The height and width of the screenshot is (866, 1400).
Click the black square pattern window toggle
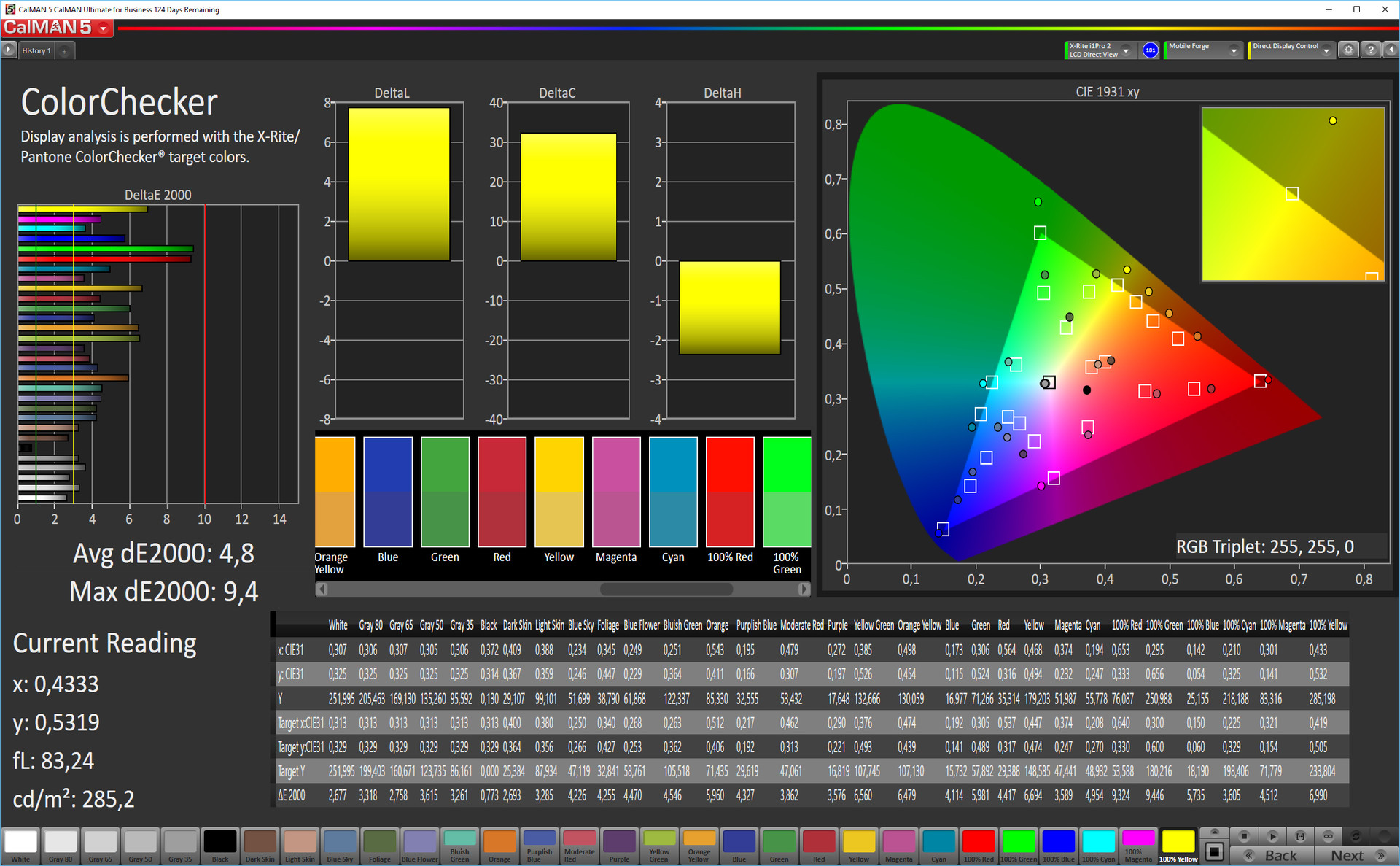click(1214, 851)
